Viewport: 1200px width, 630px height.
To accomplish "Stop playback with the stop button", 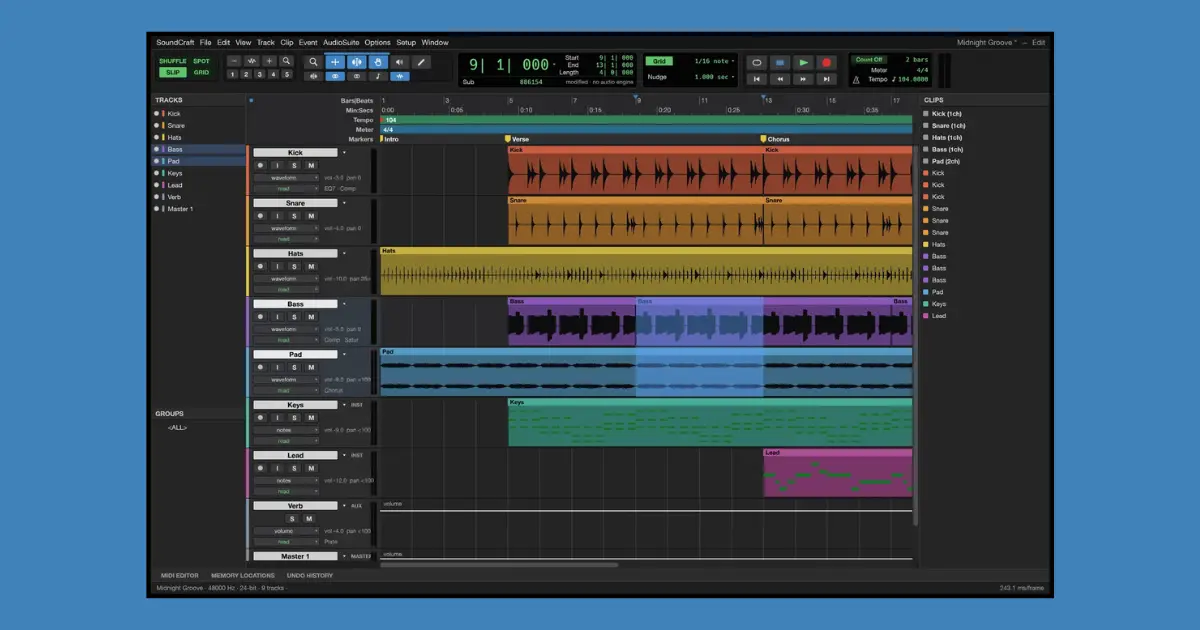I will (x=780, y=62).
